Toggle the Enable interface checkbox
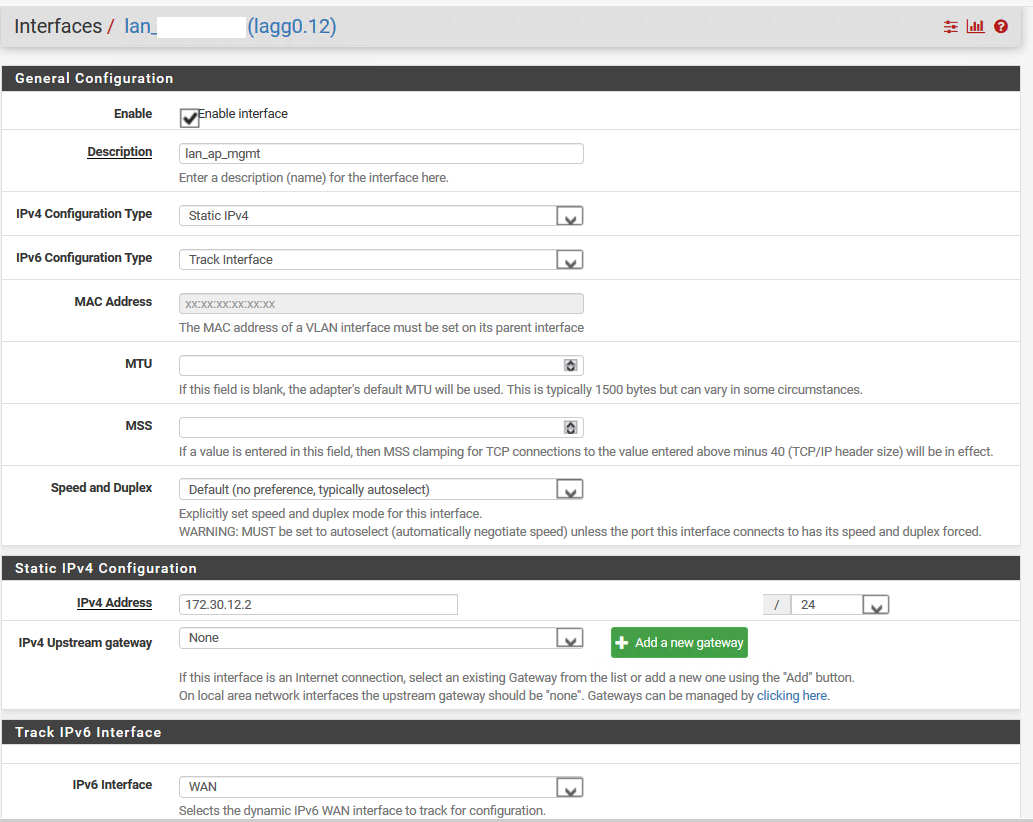Image resolution: width=1033 pixels, height=822 pixels. [x=189, y=117]
